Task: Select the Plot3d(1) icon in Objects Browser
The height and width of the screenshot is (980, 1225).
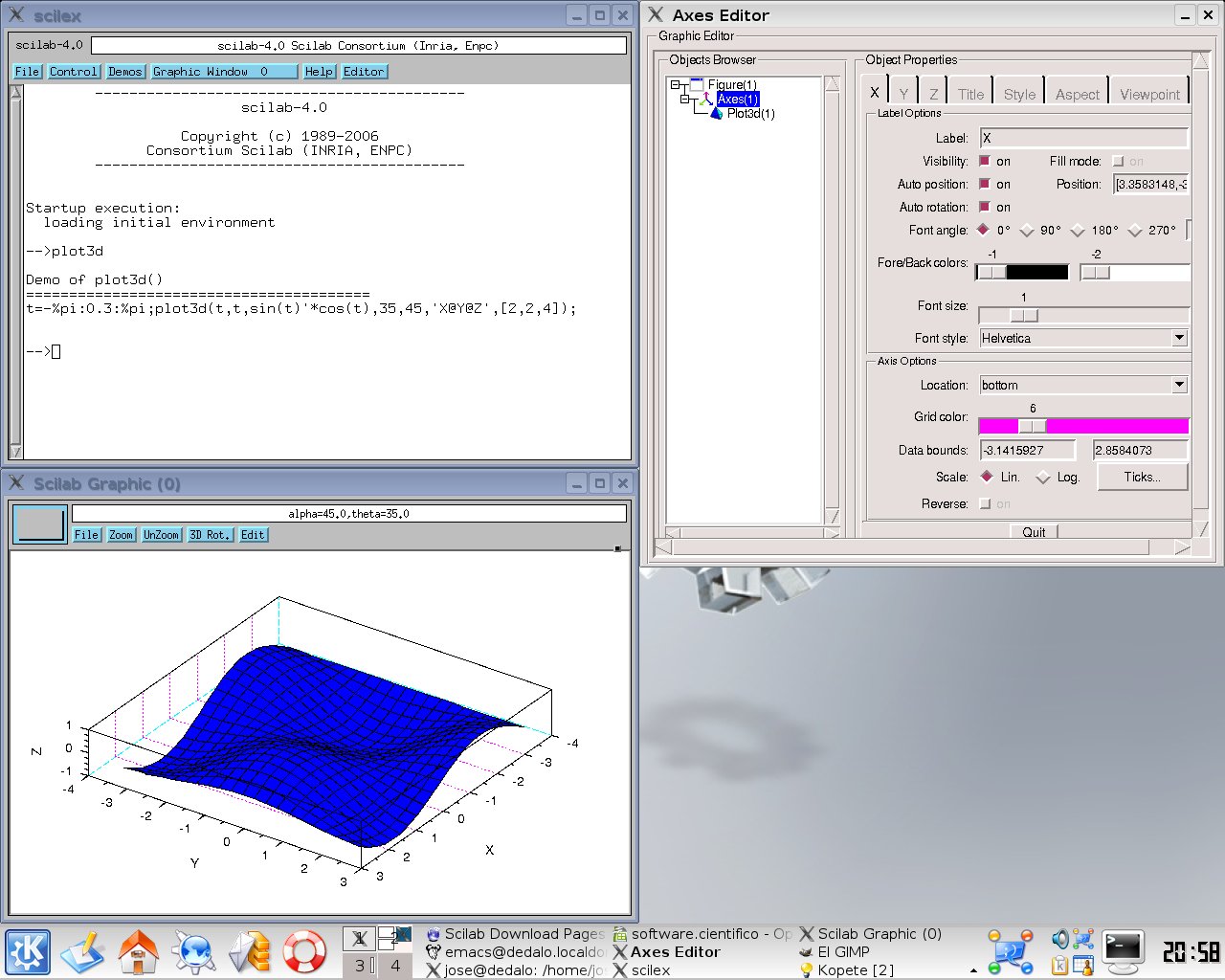Action: (716, 113)
